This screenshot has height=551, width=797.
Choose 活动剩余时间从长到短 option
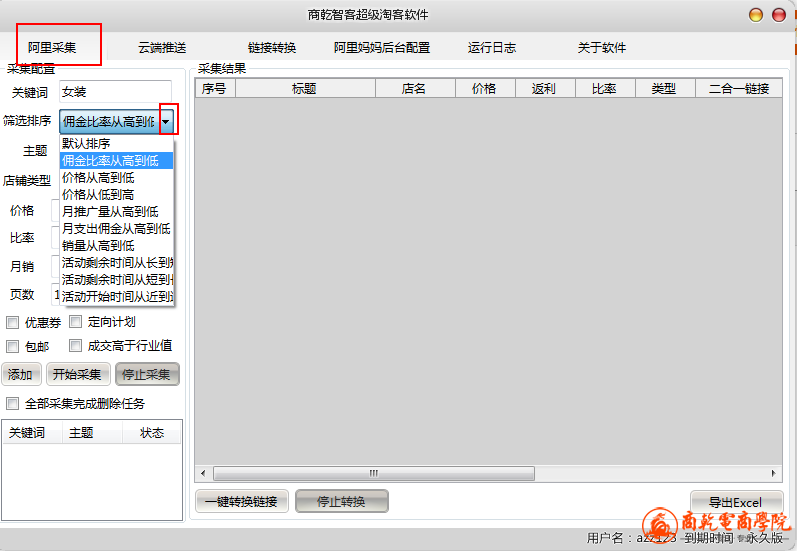117,263
